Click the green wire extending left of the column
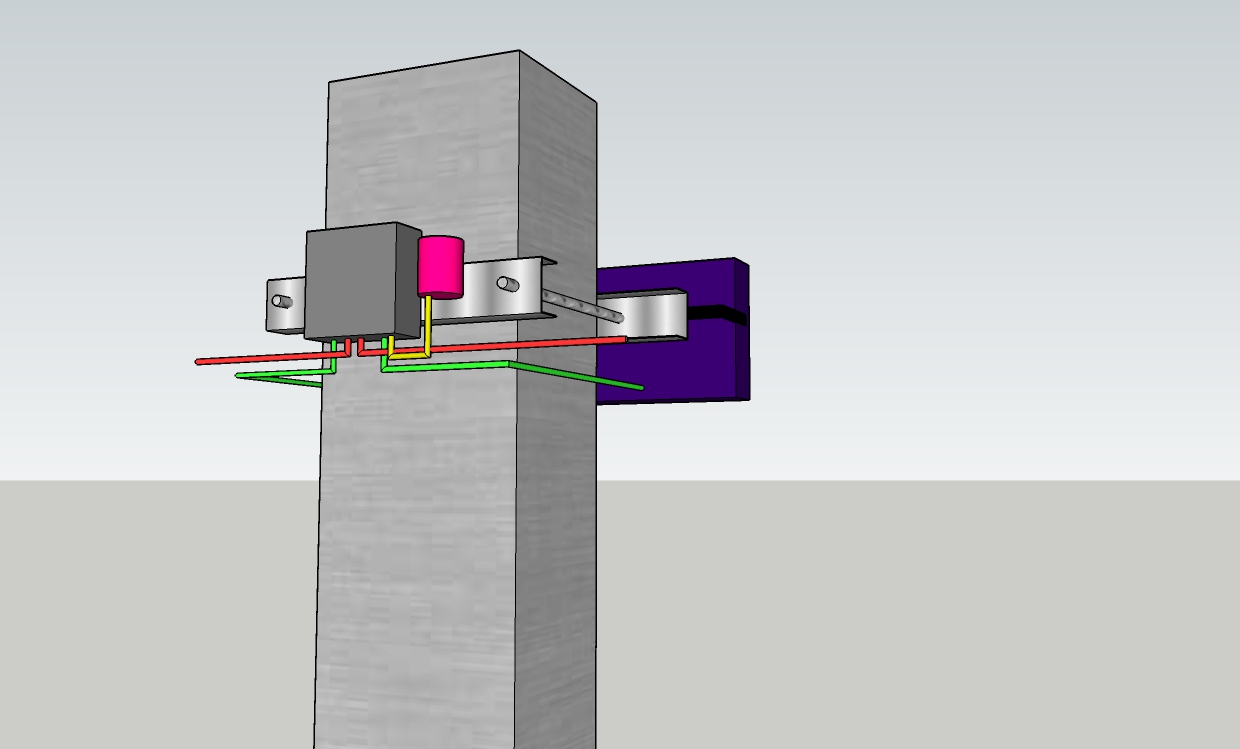The image size is (1240, 749). [285, 373]
